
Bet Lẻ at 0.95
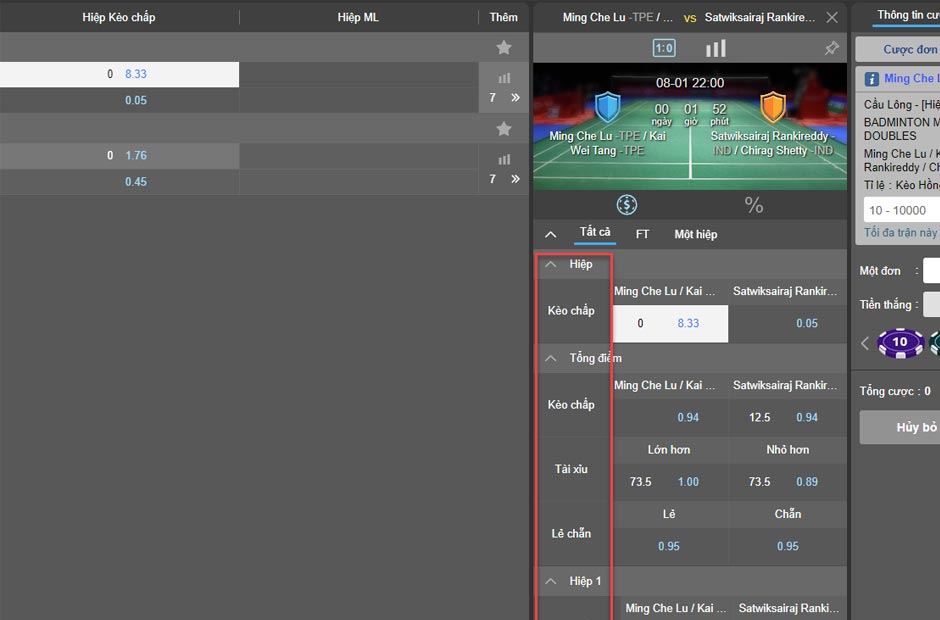[670, 546]
